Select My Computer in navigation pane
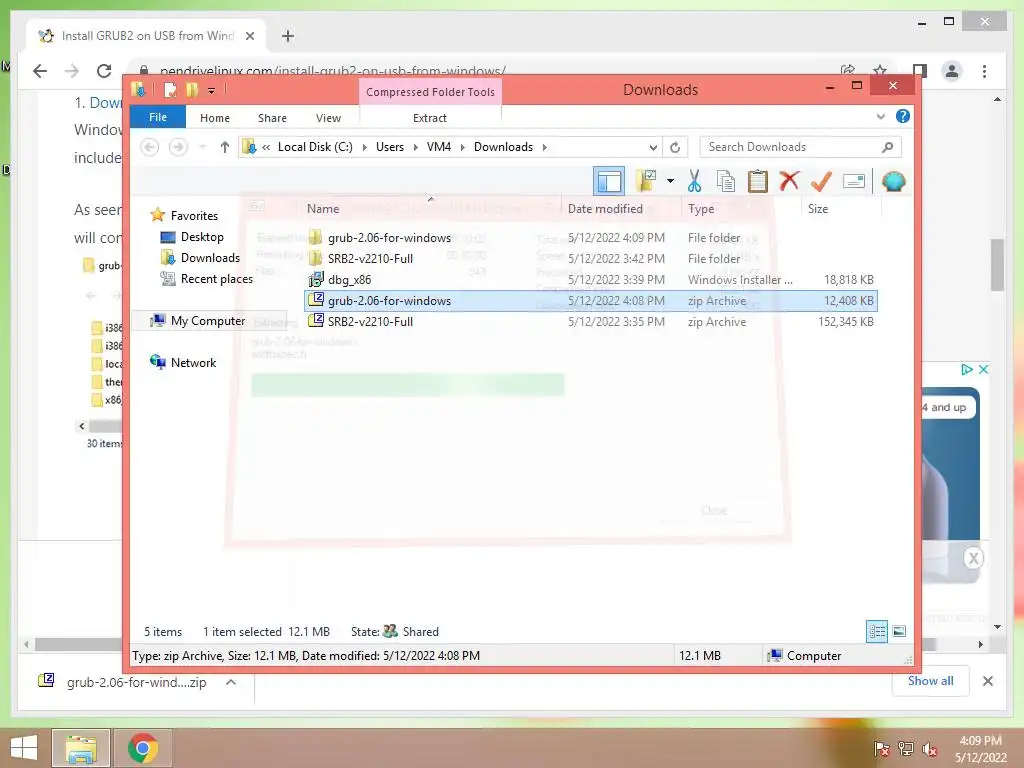Viewport: 1024px width, 768px height. coord(208,321)
